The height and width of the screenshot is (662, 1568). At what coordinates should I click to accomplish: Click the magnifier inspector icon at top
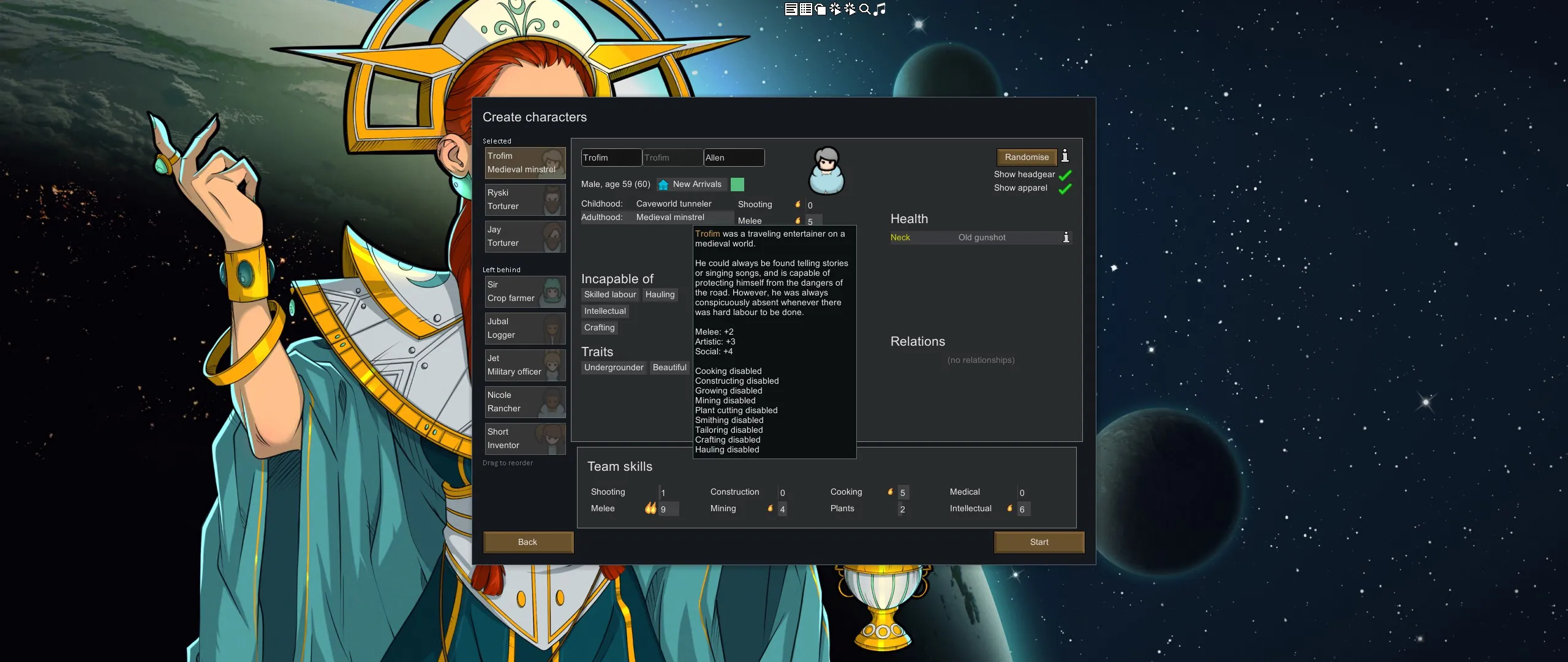tap(865, 9)
